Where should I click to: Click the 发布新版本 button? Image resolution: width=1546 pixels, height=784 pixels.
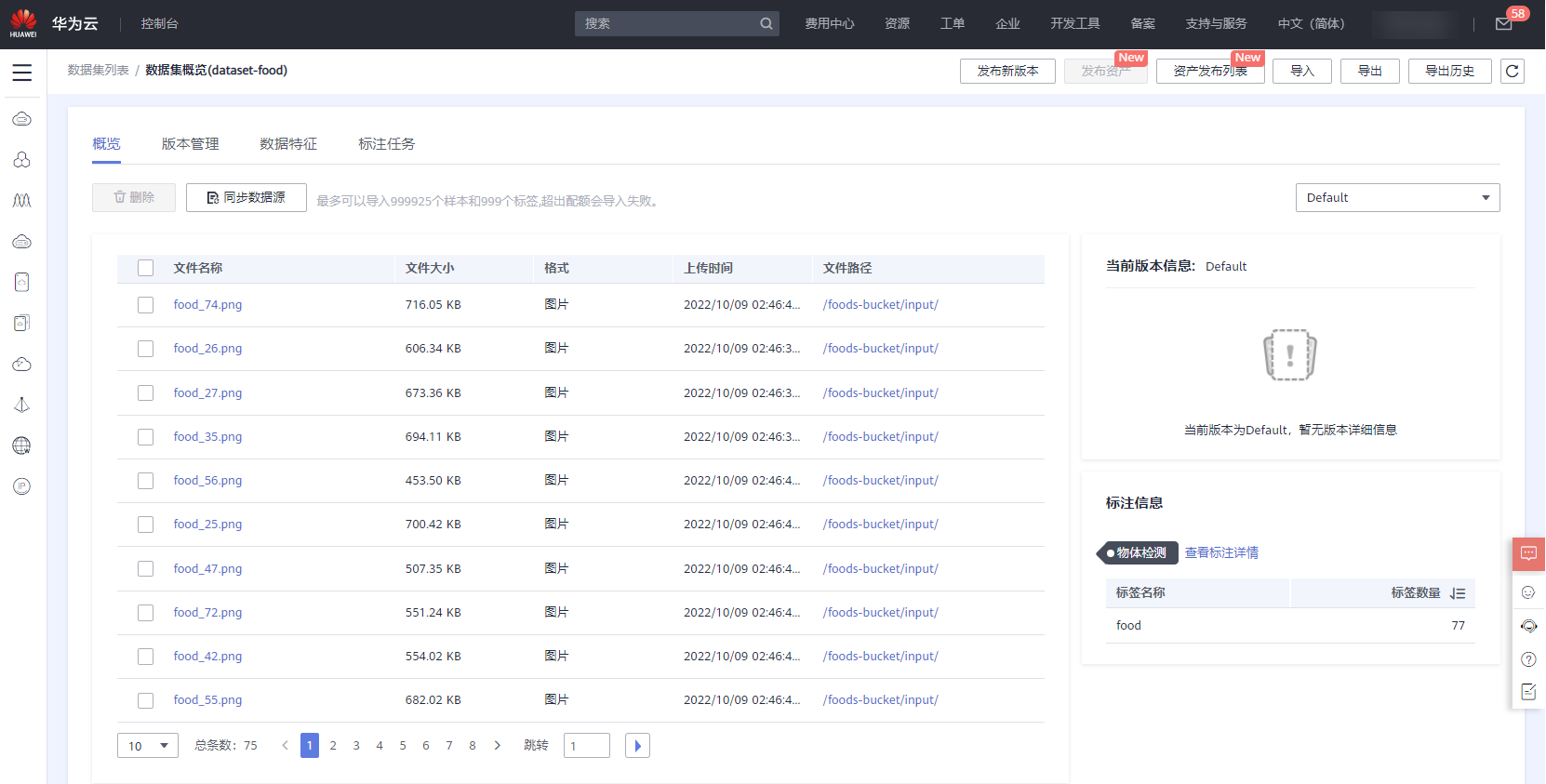(1007, 72)
